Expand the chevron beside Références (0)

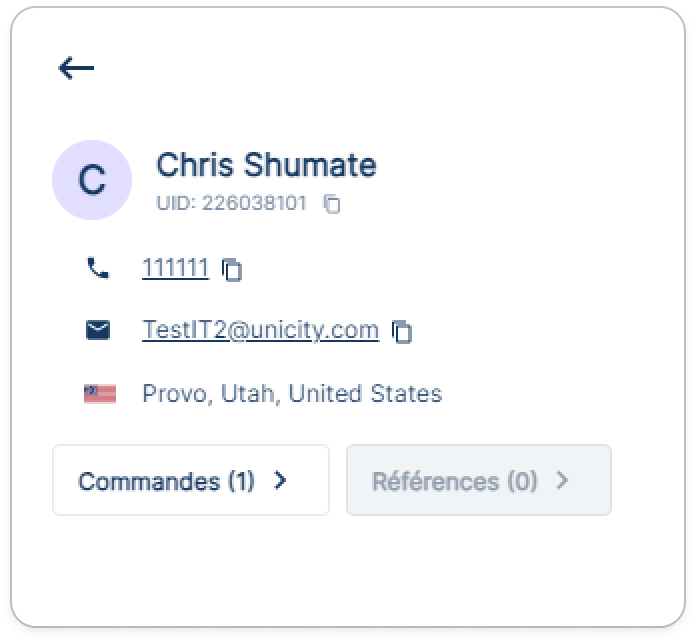562,481
